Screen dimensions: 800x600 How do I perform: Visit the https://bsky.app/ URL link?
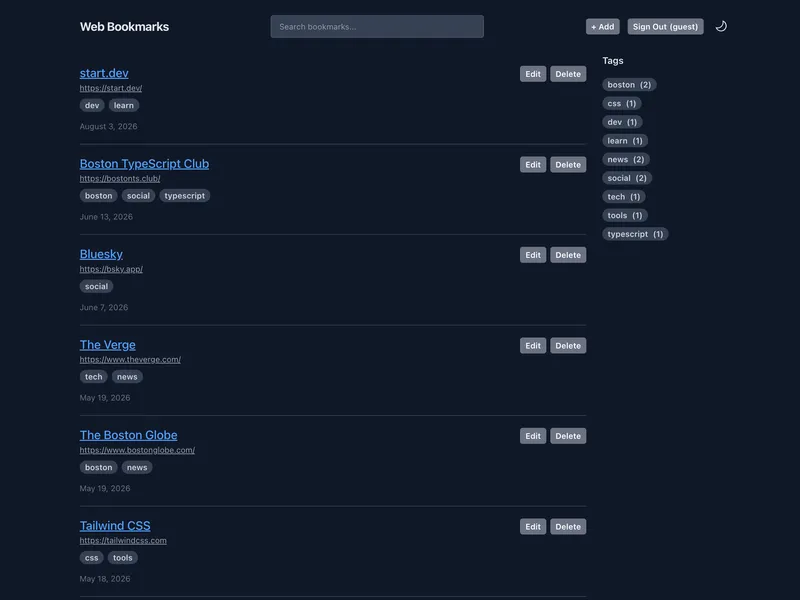(111, 269)
